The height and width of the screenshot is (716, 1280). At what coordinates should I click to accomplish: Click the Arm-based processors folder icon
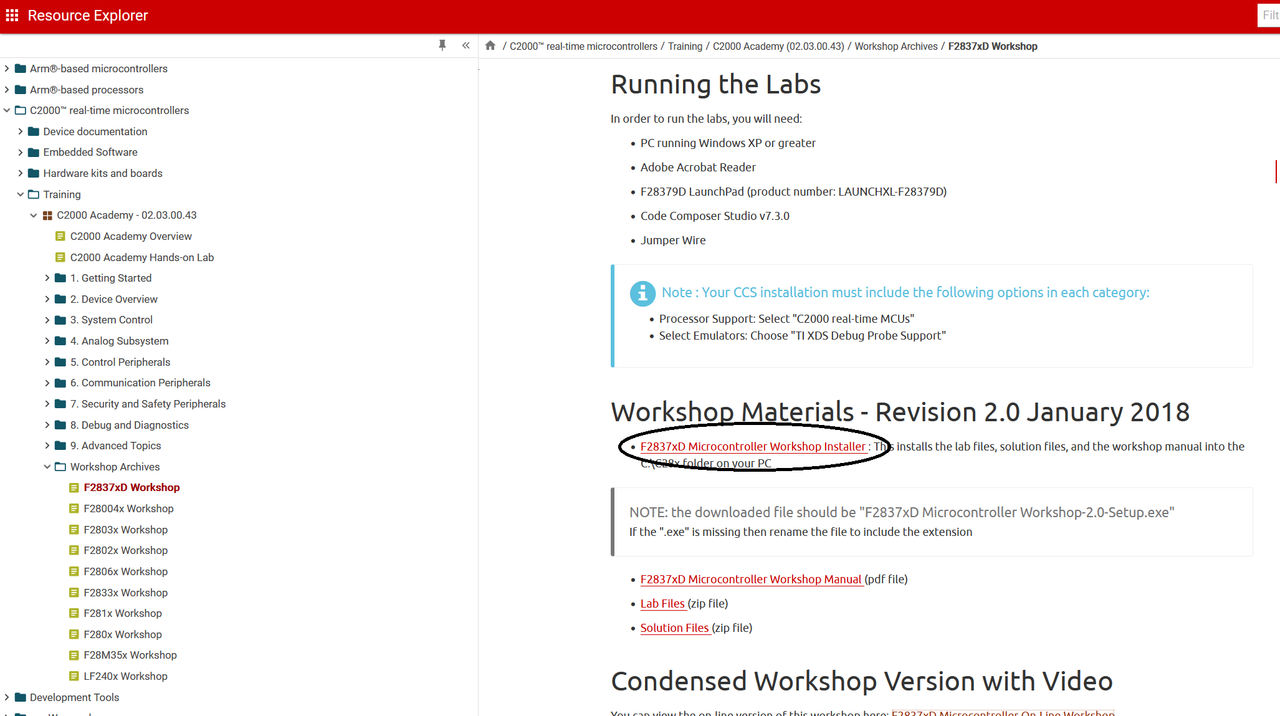(x=21, y=90)
